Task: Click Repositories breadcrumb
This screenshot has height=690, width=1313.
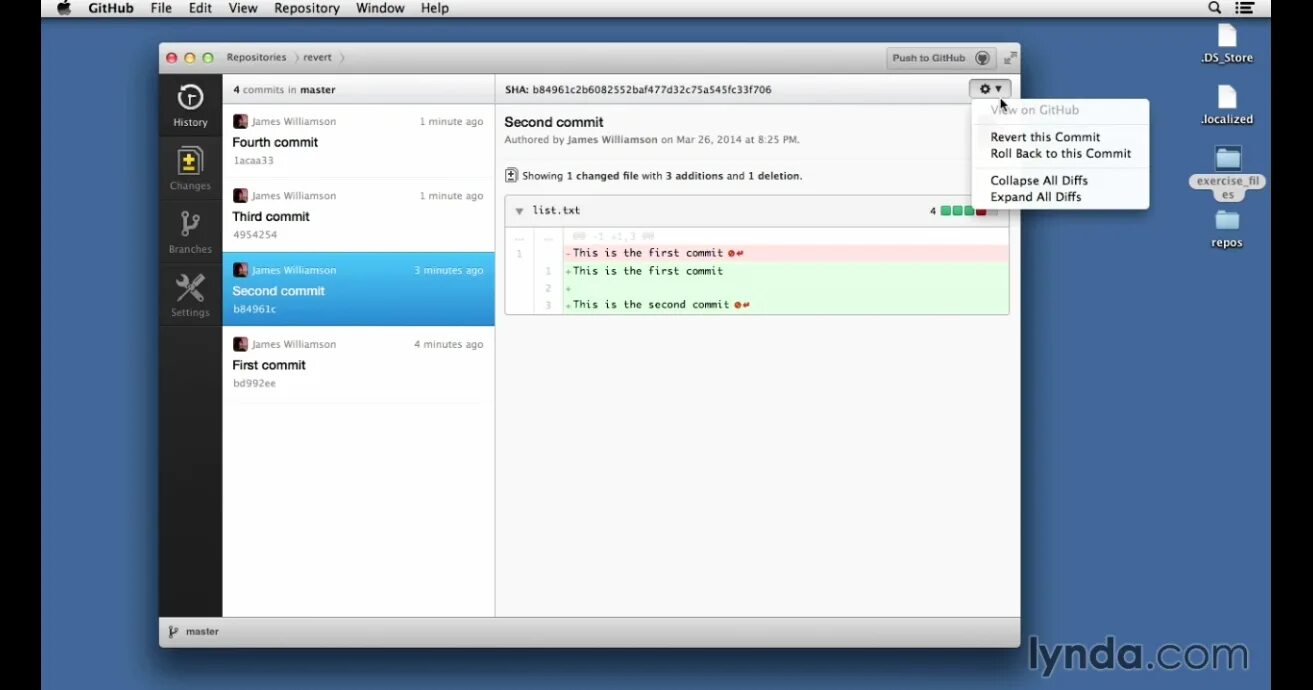Action: [x=256, y=57]
